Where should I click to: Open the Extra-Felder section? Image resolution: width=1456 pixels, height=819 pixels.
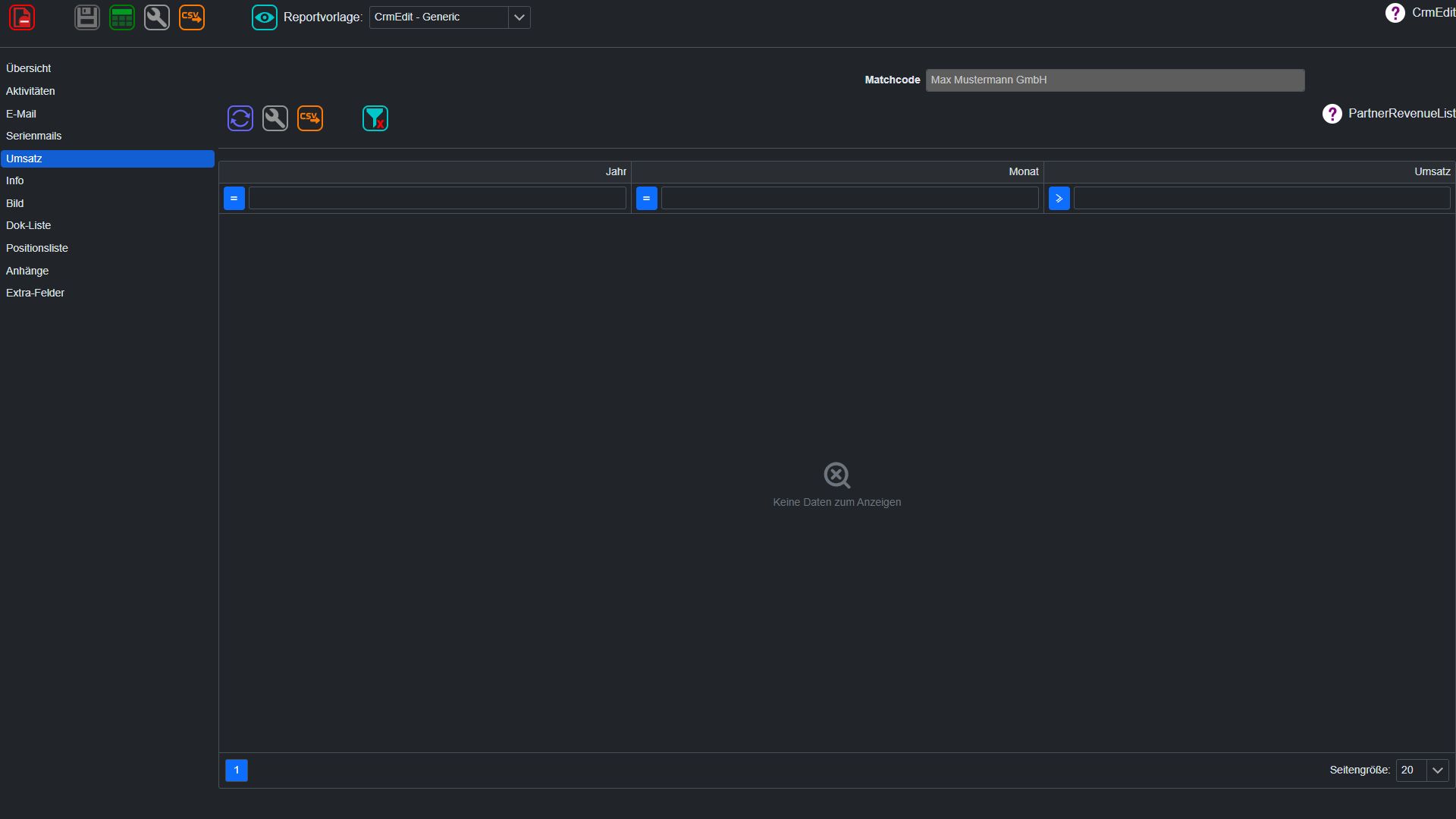tap(108, 293)
